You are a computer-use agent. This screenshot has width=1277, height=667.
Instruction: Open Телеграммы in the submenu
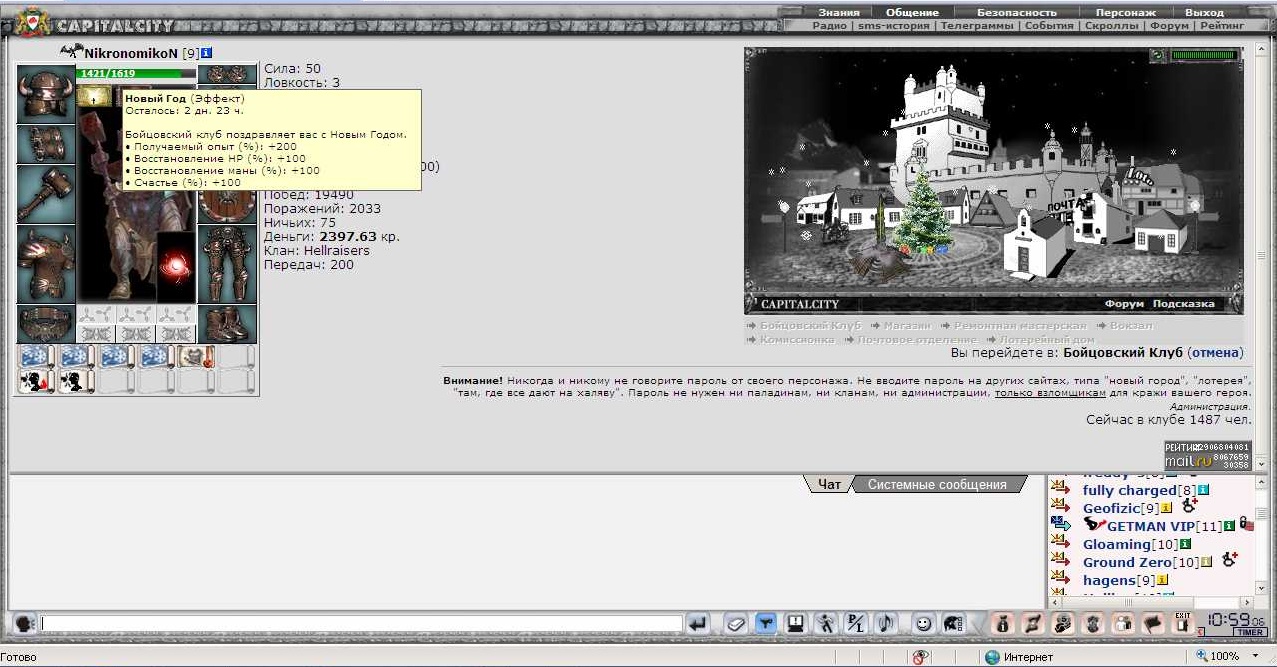[x=977, y=25]
